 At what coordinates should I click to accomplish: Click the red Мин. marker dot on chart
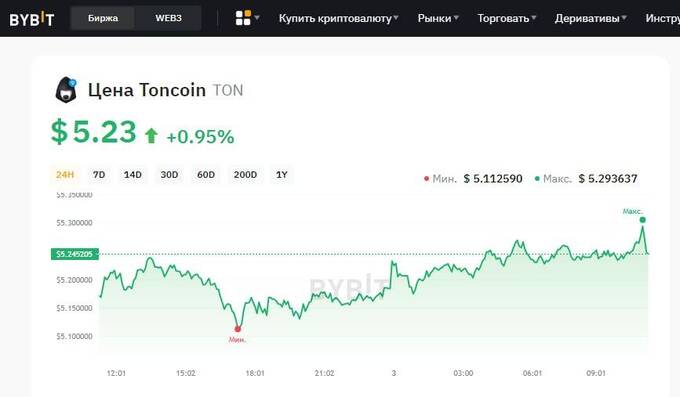(238, 329)
